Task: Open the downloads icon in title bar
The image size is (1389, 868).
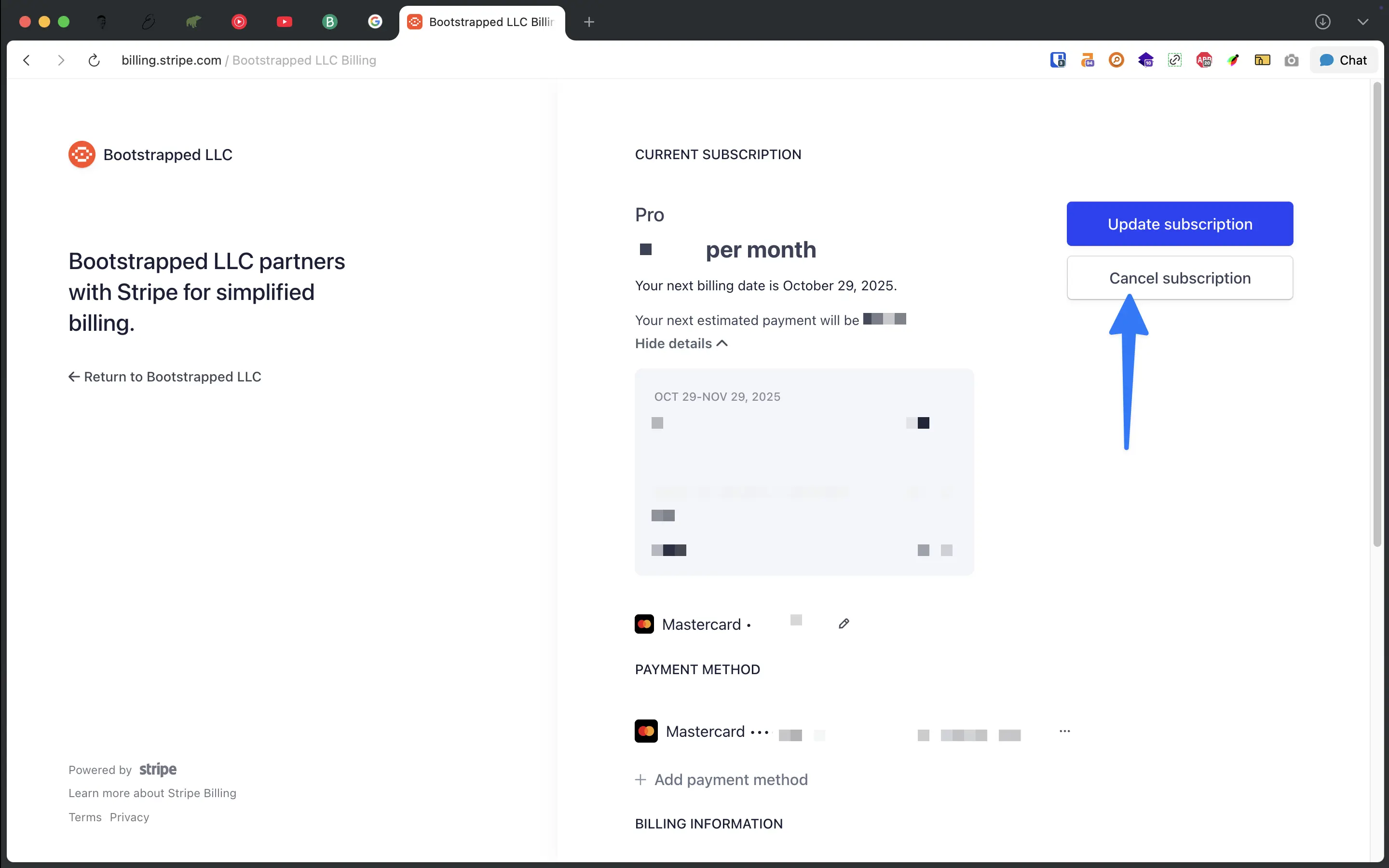Action: pyautogui.click(x=1322, y=22)
